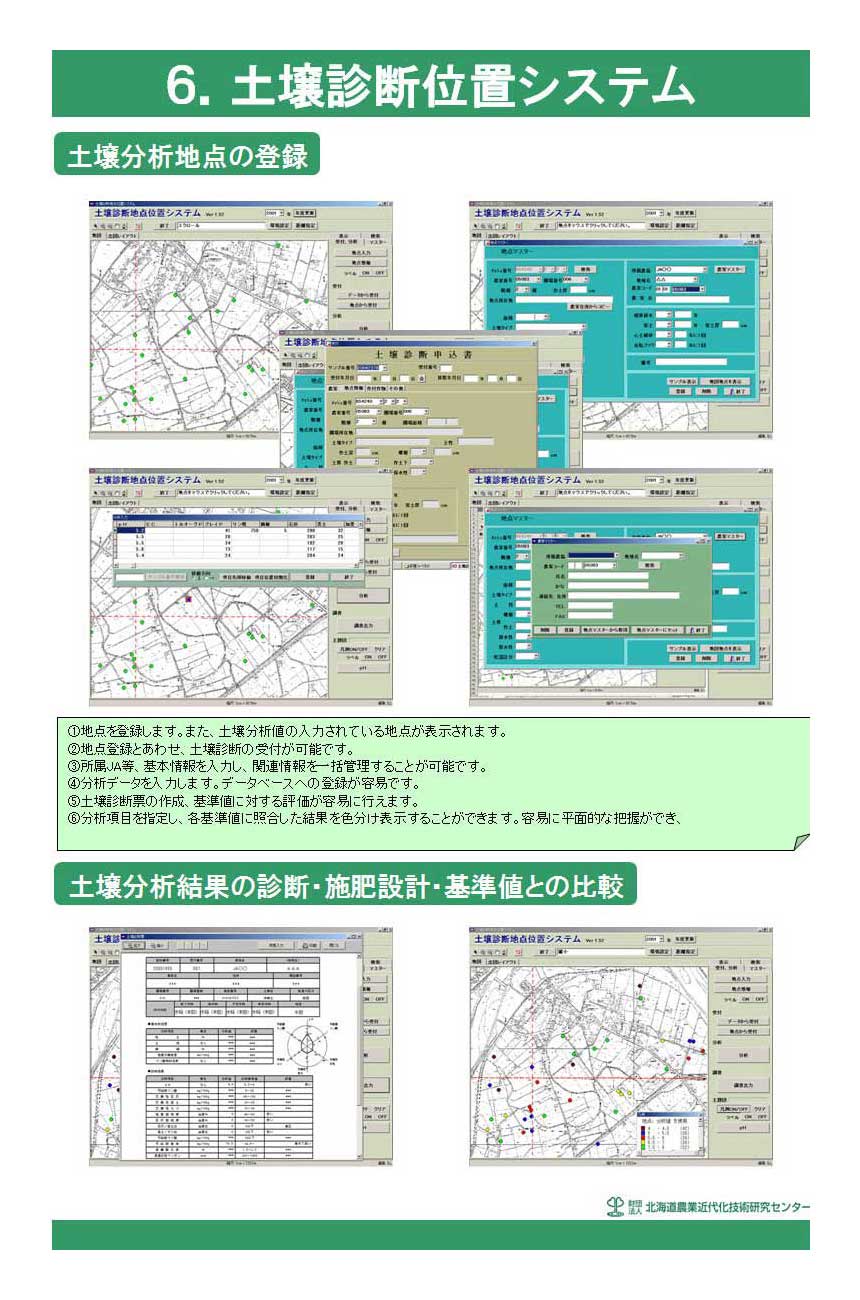Select 検索 マスター tab in color-coded results map window

[x=758, y=965]
